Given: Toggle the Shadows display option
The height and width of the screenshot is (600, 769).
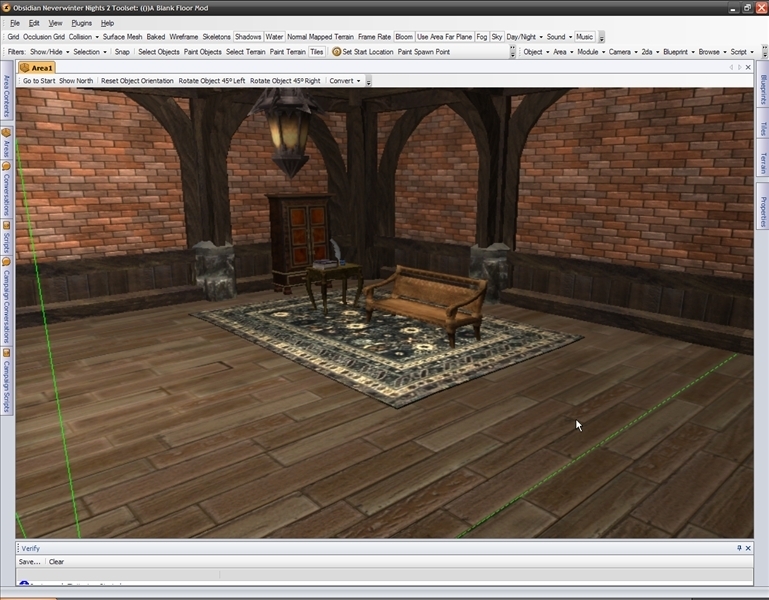Looking at the screenshot, I should tap(248, 37).
